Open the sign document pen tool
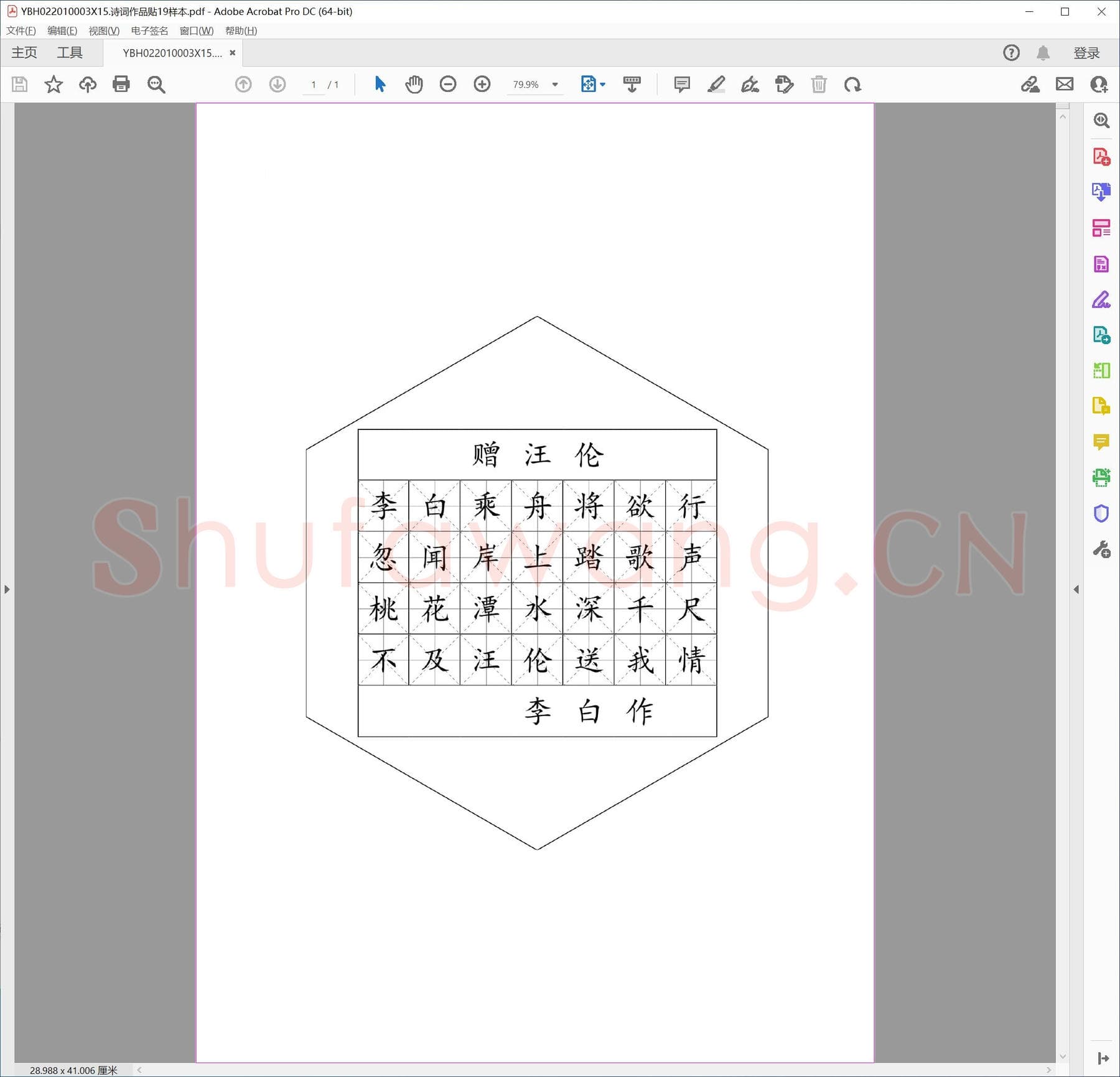 coord(750,84)
